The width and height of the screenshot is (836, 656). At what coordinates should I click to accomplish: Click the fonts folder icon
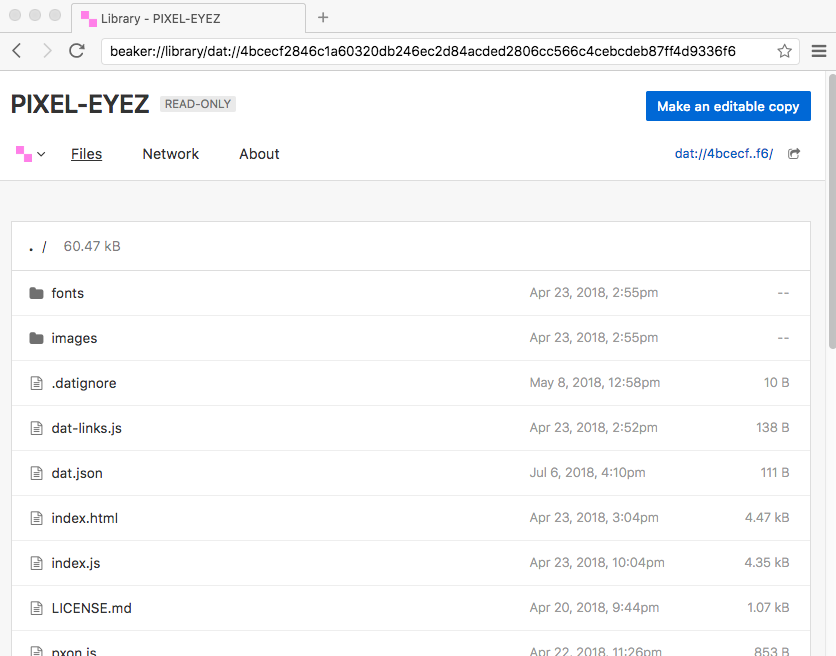(x=36, y=293)
